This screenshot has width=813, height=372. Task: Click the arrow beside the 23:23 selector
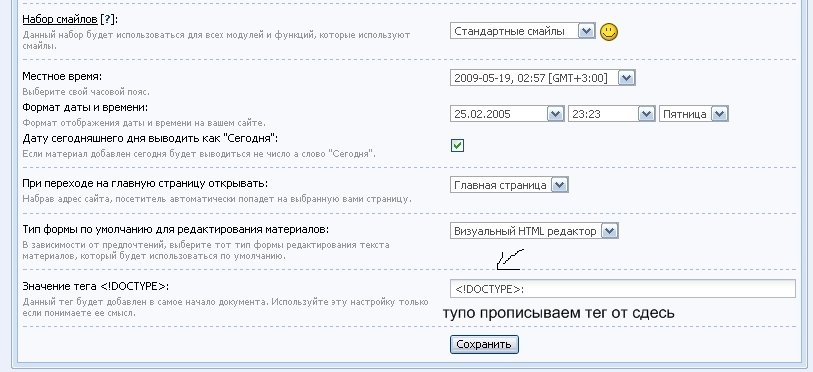coord(646,114)
